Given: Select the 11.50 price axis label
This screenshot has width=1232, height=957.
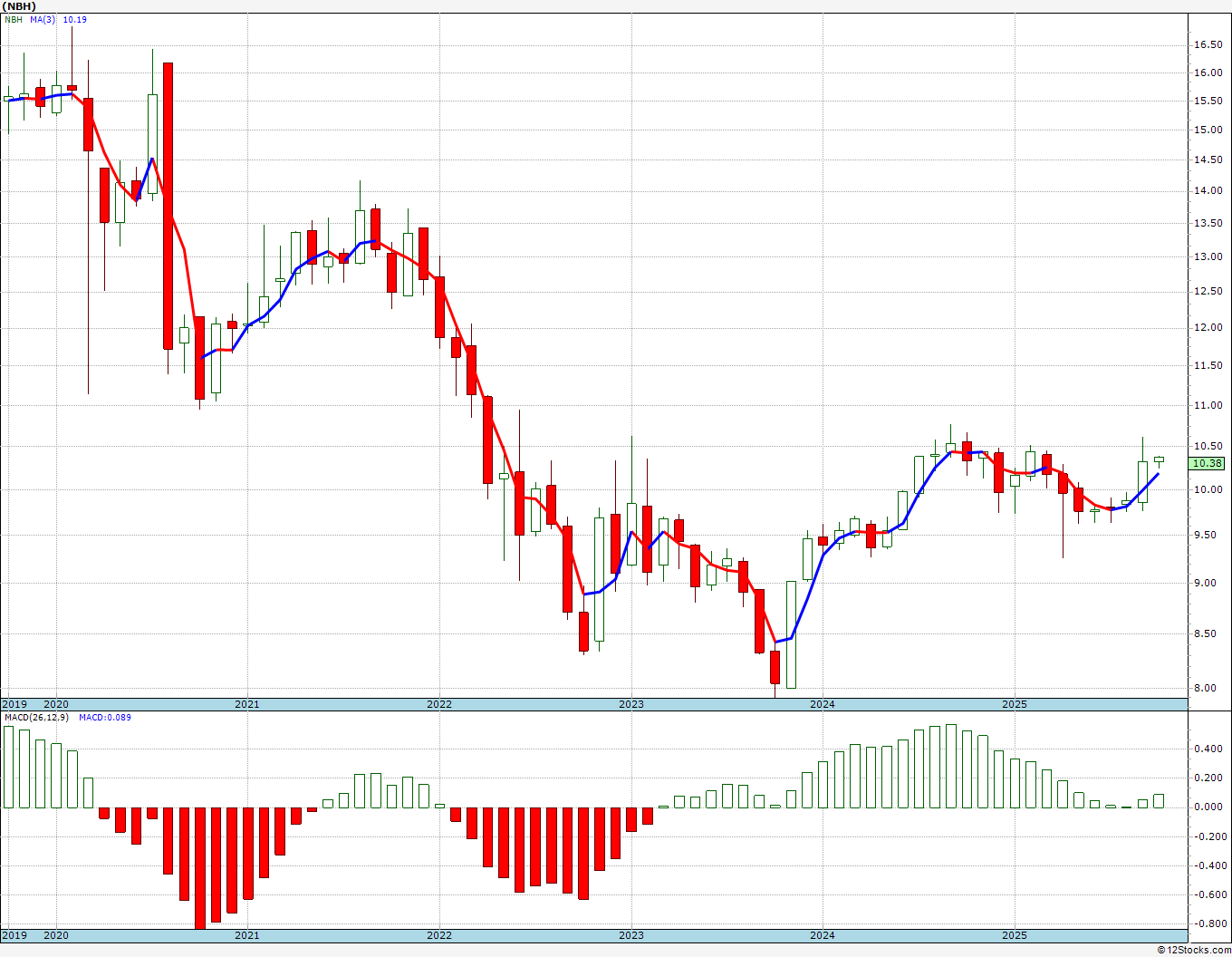Looking at the screenshot, I should coord(1207,365).
